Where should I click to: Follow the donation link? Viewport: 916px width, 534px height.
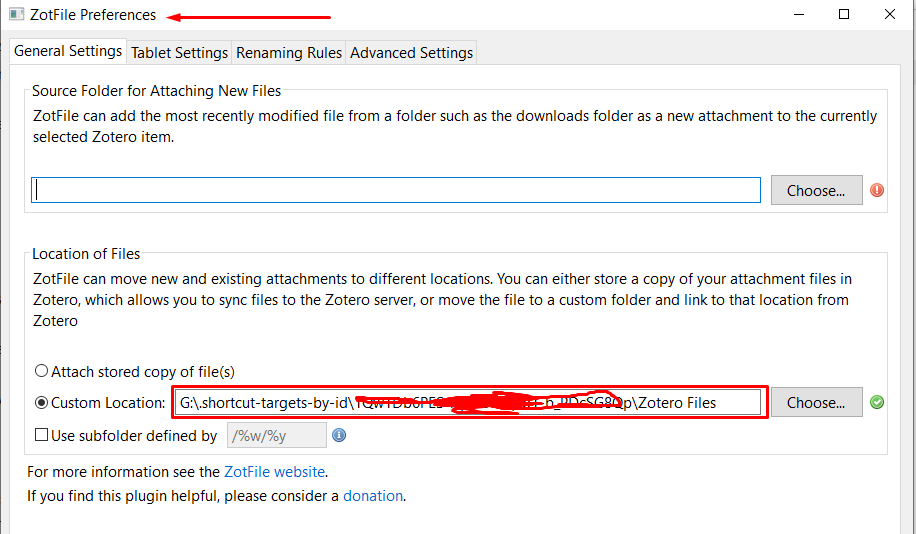tap(373, 496)
